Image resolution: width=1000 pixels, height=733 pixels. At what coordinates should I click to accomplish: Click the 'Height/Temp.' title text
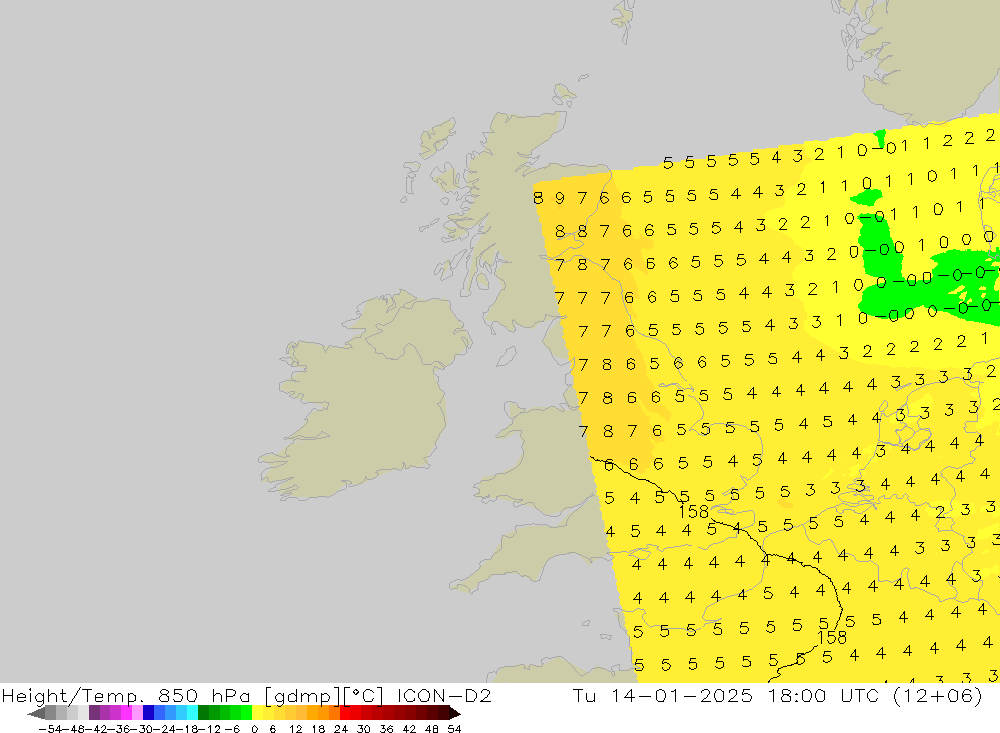coord(74,696)
